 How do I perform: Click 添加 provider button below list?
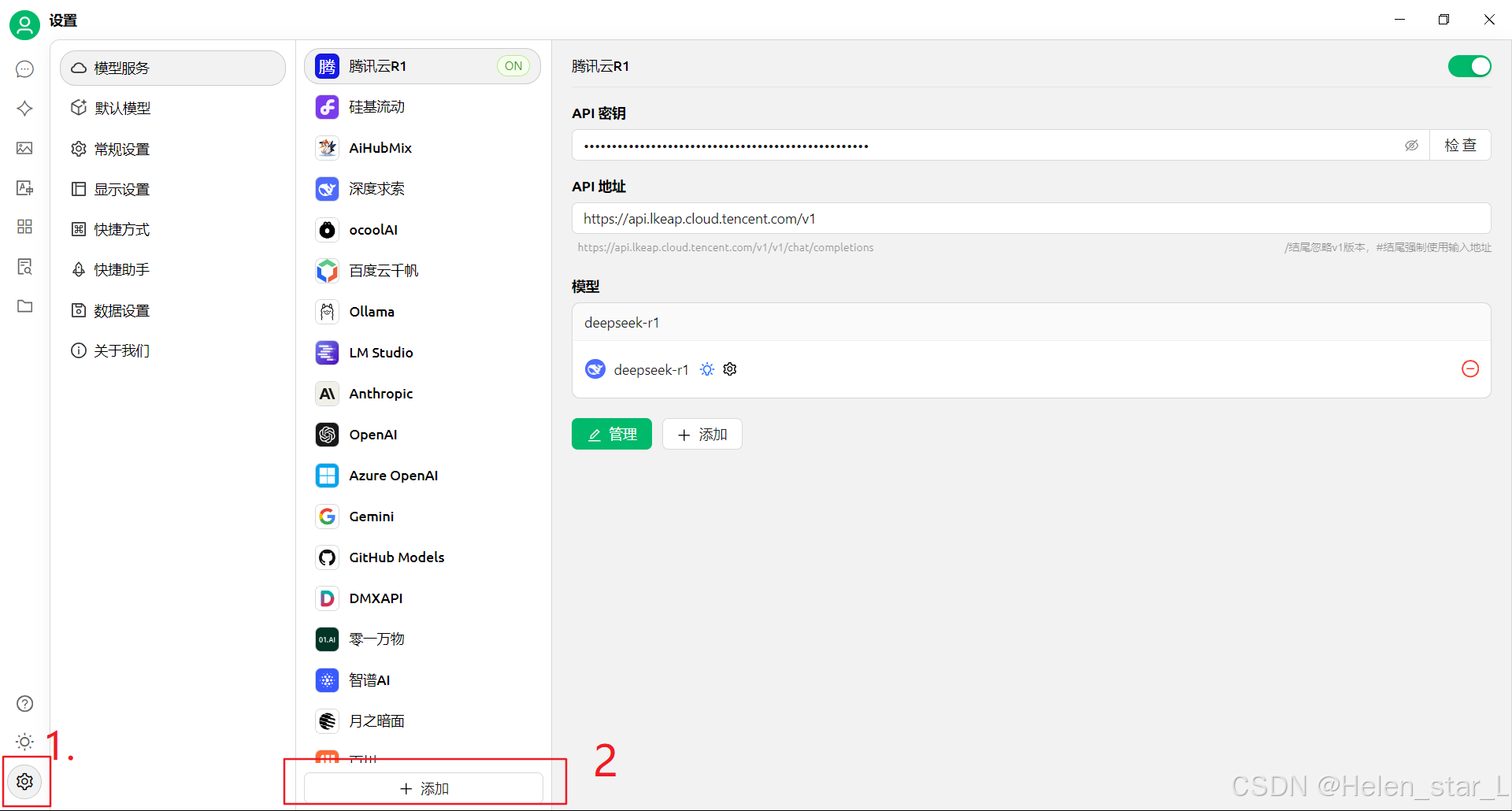pyautogui.click(x=424, y=788)
